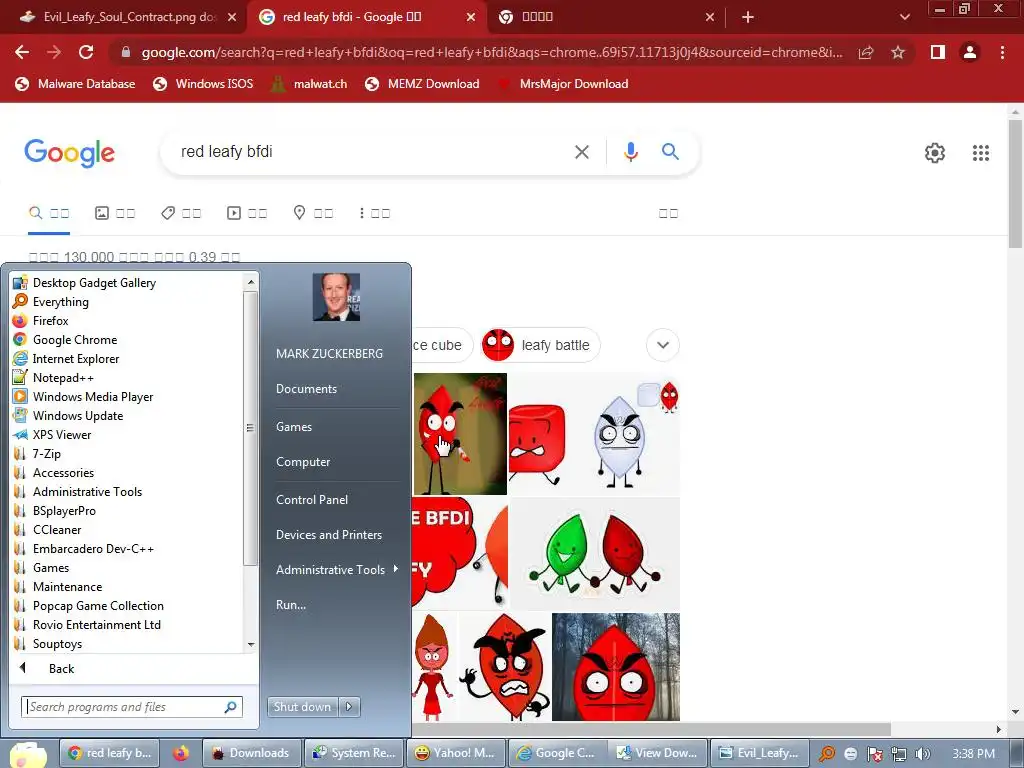Open Notepad++ from Start menu

[63, 377]
